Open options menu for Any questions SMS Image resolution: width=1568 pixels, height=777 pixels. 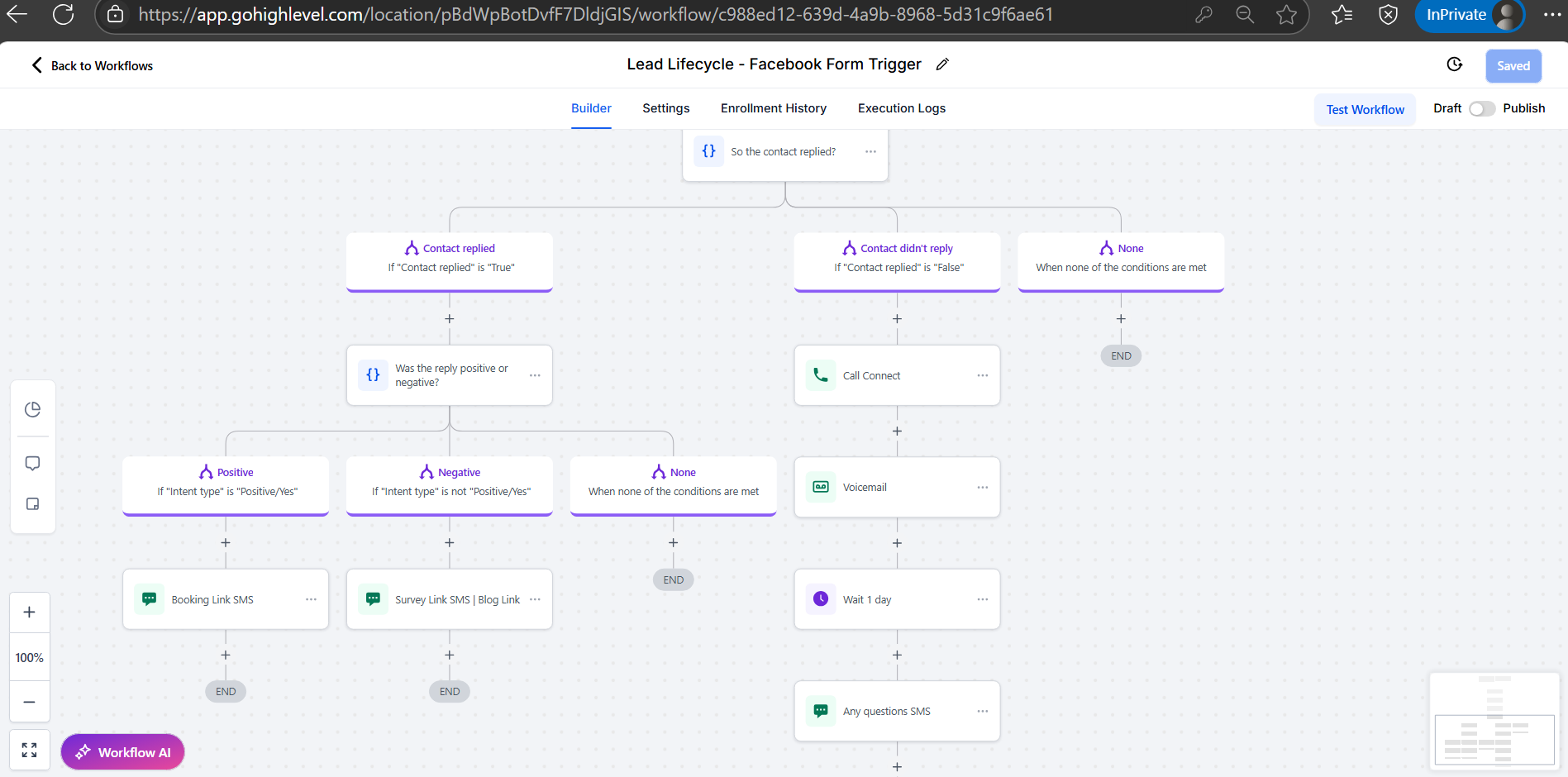click(x=982, y=711)
